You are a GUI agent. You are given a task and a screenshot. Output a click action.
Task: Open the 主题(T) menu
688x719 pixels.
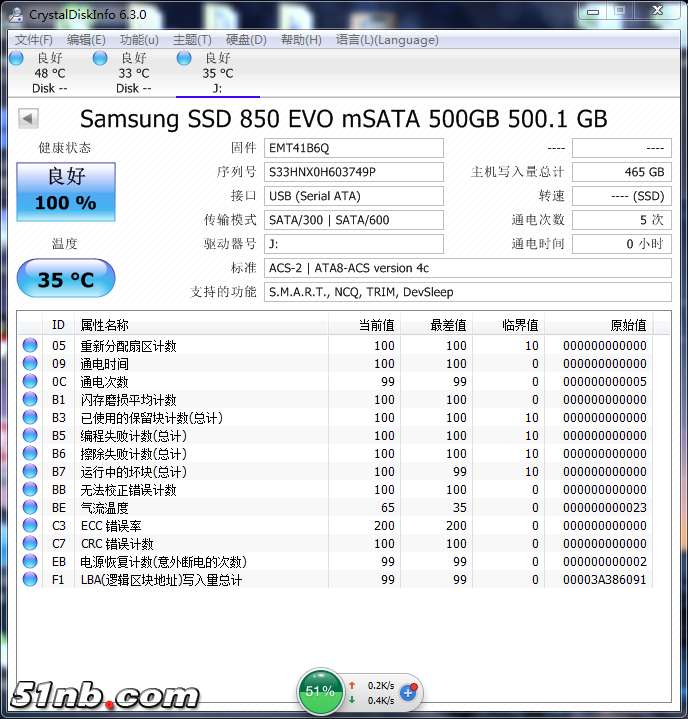click(192, 40)
